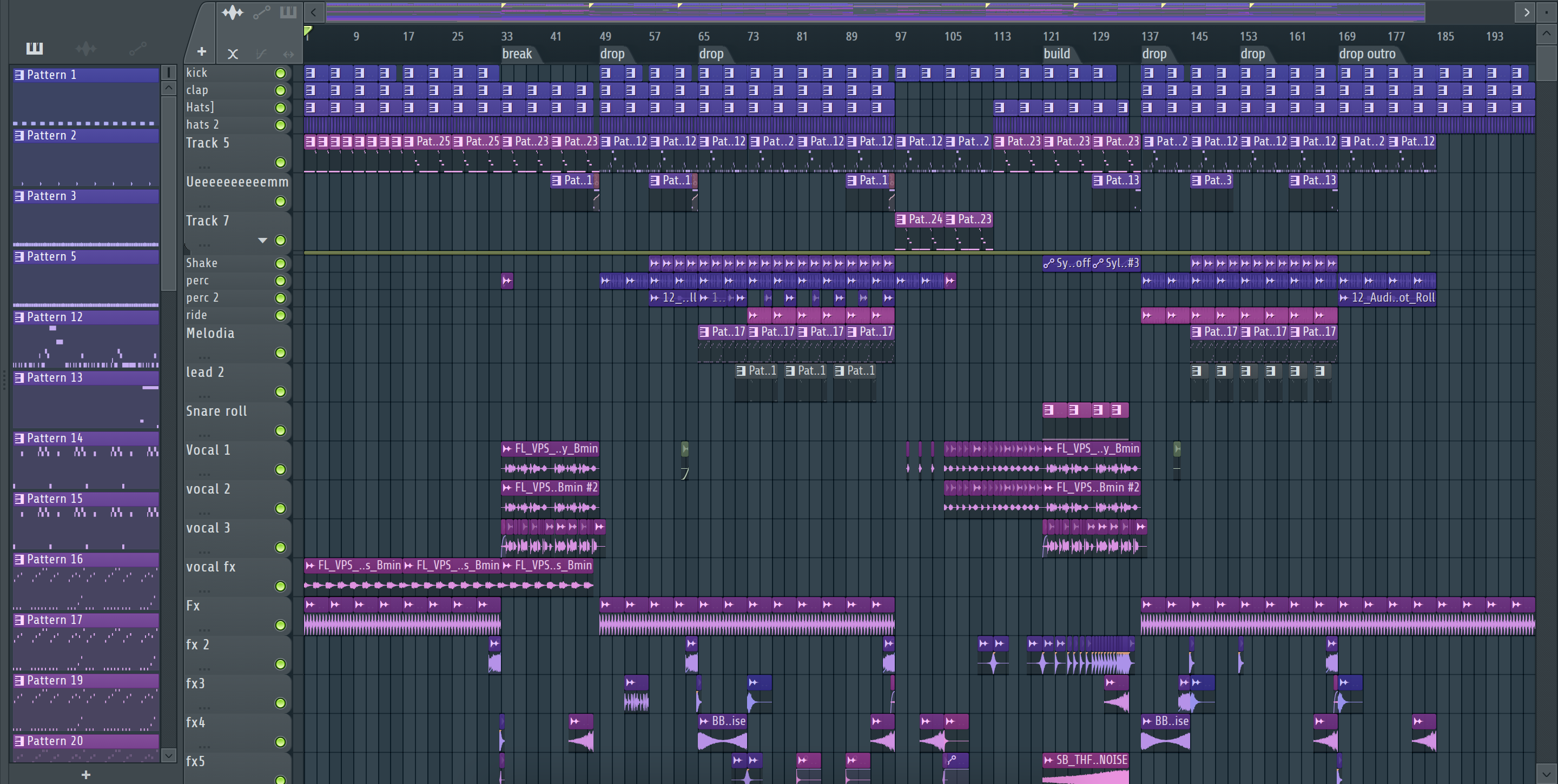Click the picker panel's up arrow

tap(169, 88)
